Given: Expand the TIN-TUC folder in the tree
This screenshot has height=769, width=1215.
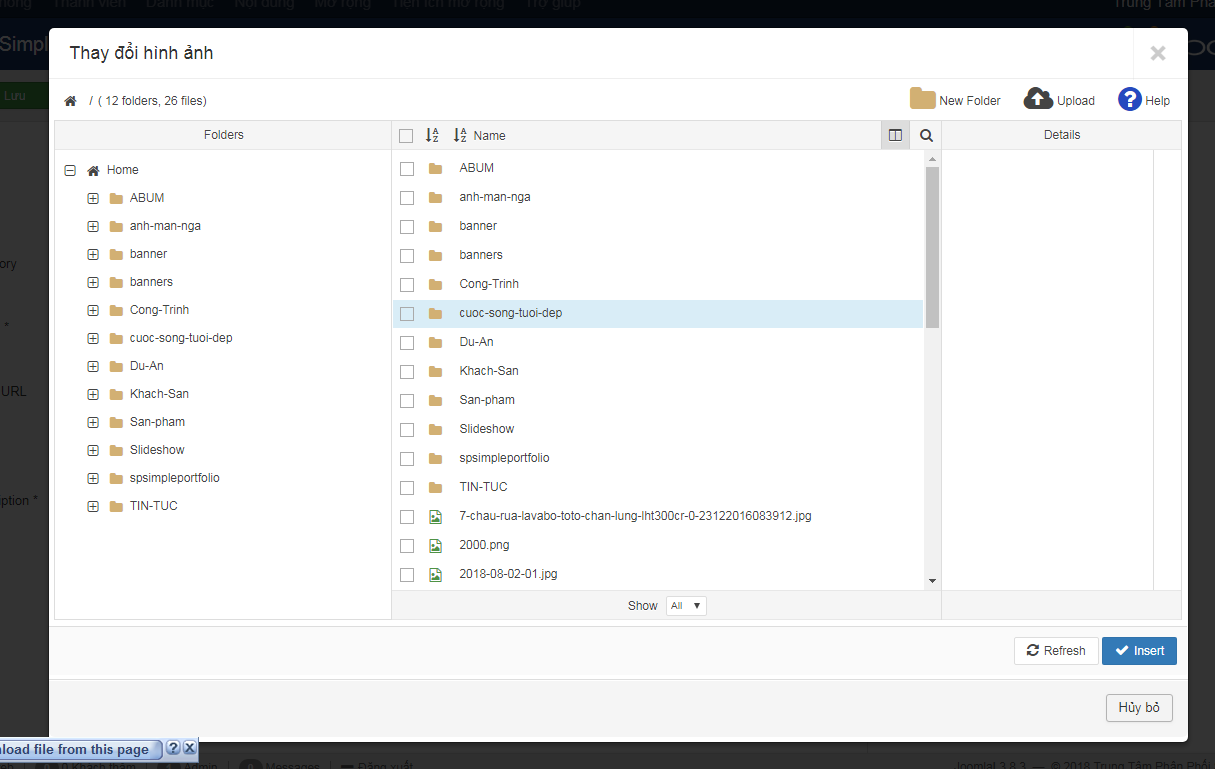Looking at the screenshot, I should pyautogui.click(x=93, y=506).
